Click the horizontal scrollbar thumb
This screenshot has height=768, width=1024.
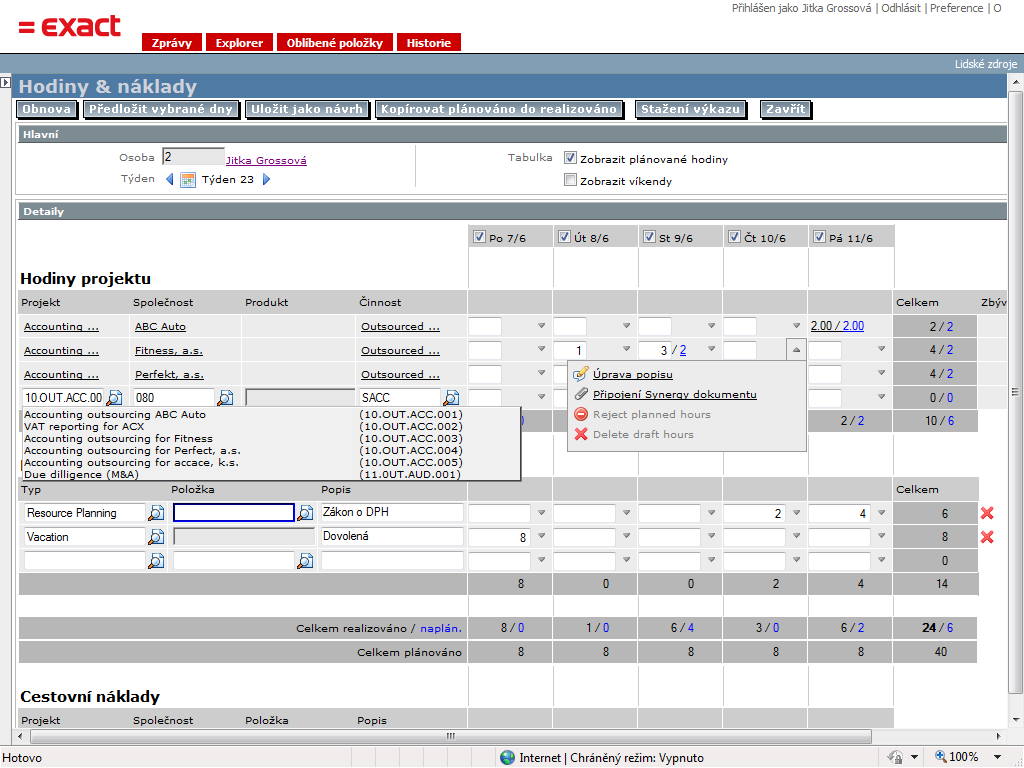[x=451, y=736]
